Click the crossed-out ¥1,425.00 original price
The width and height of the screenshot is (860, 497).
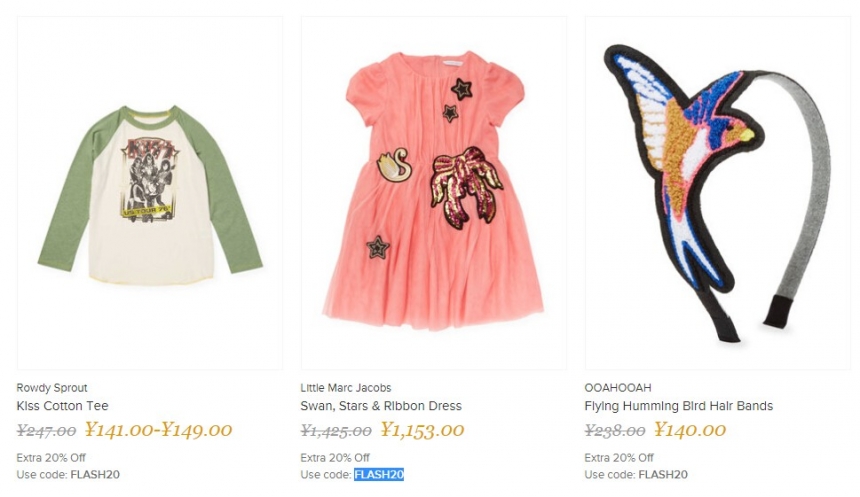click(336, 431)
